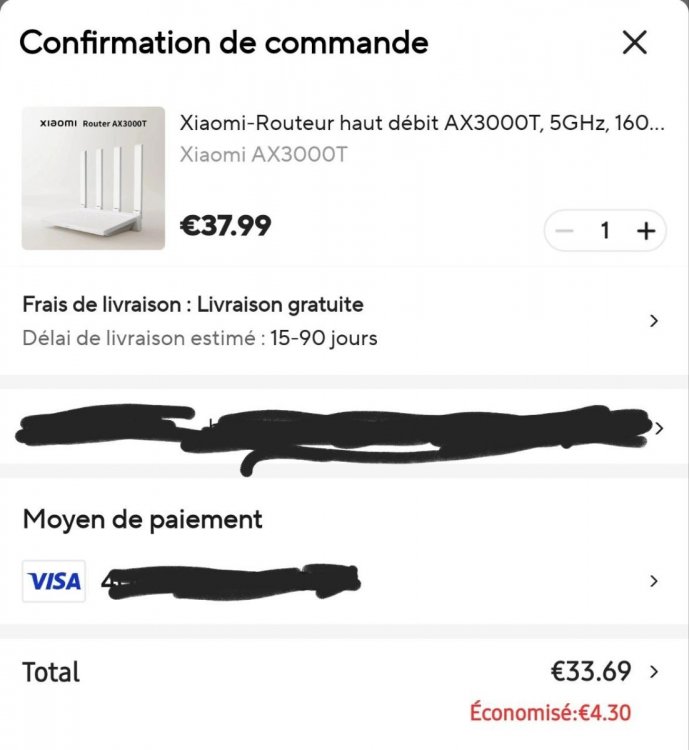Click the redacted Visa card number

tap(230, 581)
